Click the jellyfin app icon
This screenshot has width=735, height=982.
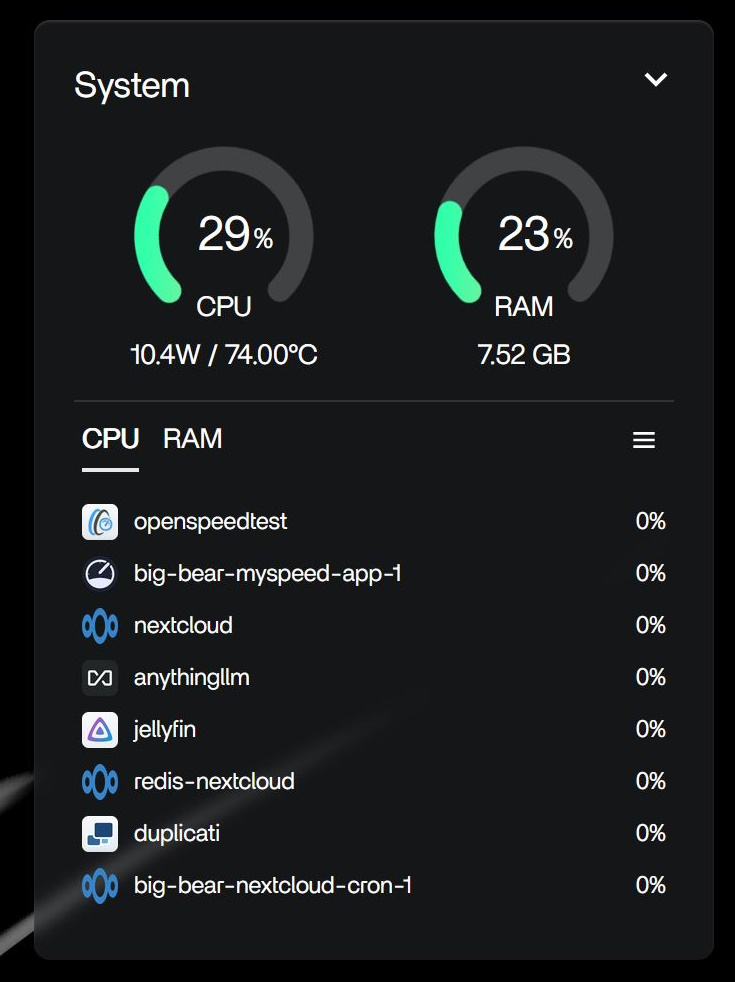100,730
